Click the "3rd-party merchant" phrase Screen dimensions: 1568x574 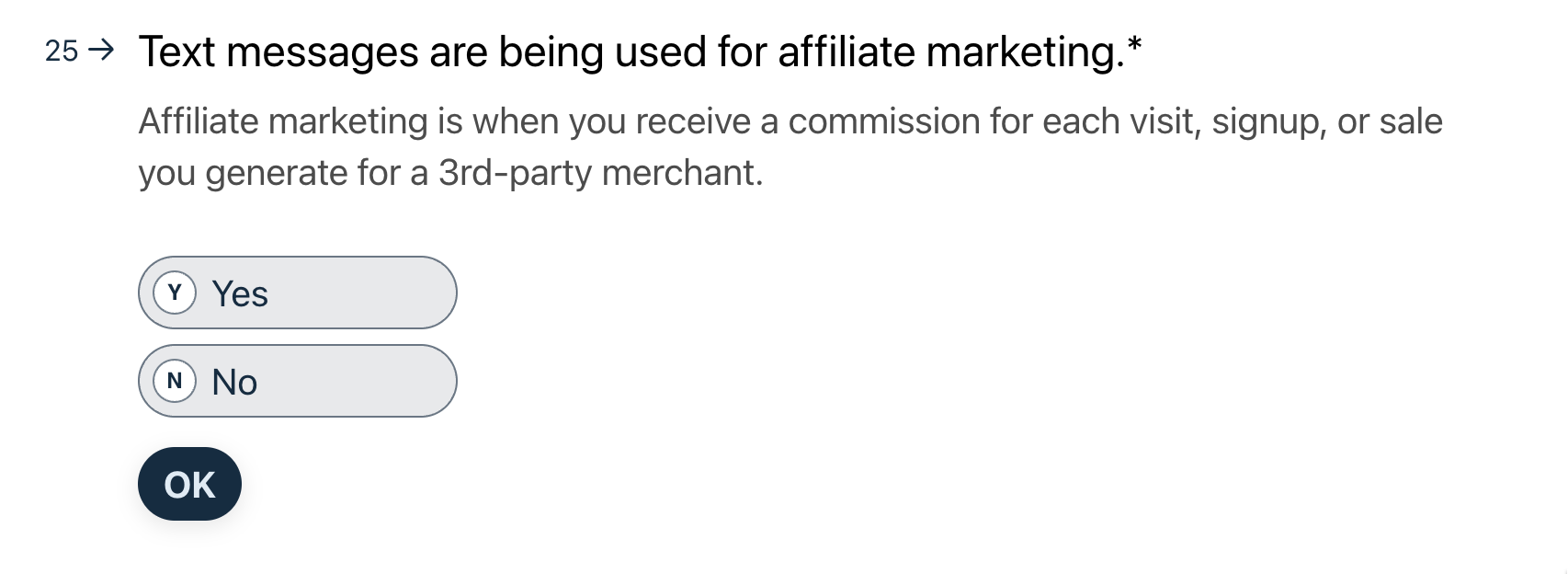click(x=599, y=173)
